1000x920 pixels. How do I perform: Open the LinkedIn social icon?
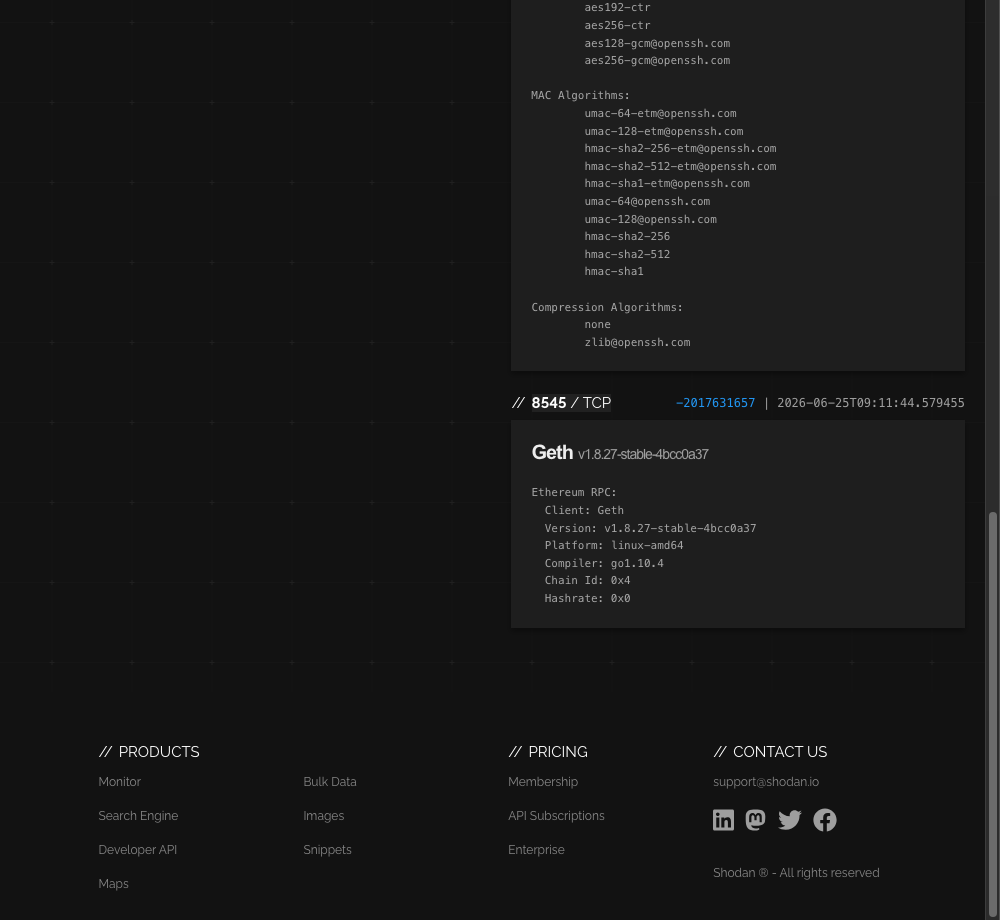(x=723, y=820)
